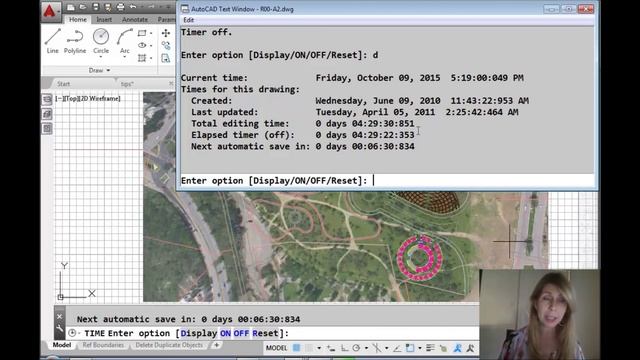Click the Save As icon in Quick Access
Viewport: 640px width, 360px height.
[108, 7]
